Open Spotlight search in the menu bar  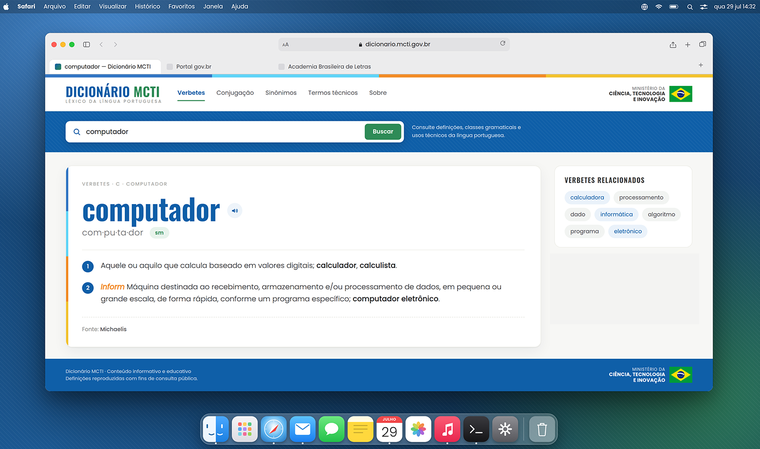[689, 7]
